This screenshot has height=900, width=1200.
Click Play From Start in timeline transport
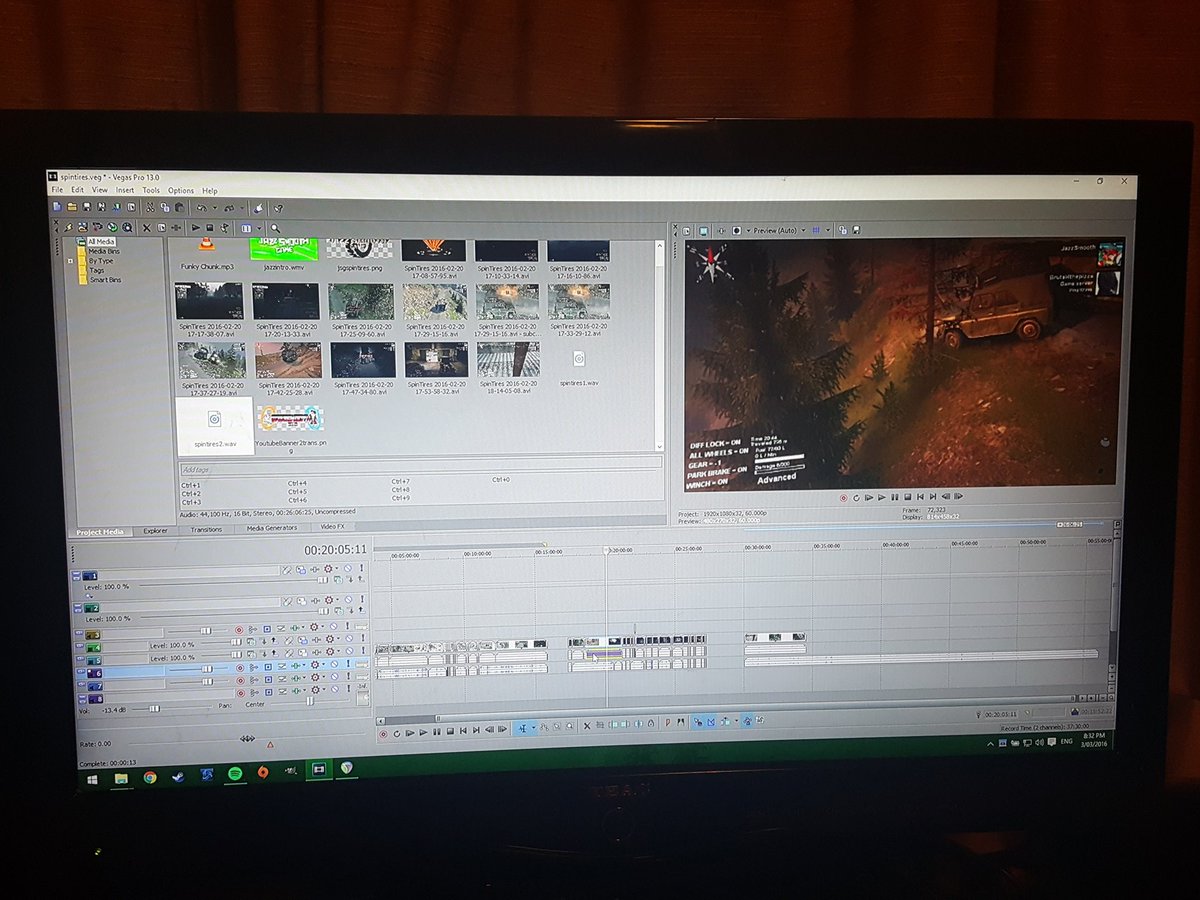click(x=410, y=733)
